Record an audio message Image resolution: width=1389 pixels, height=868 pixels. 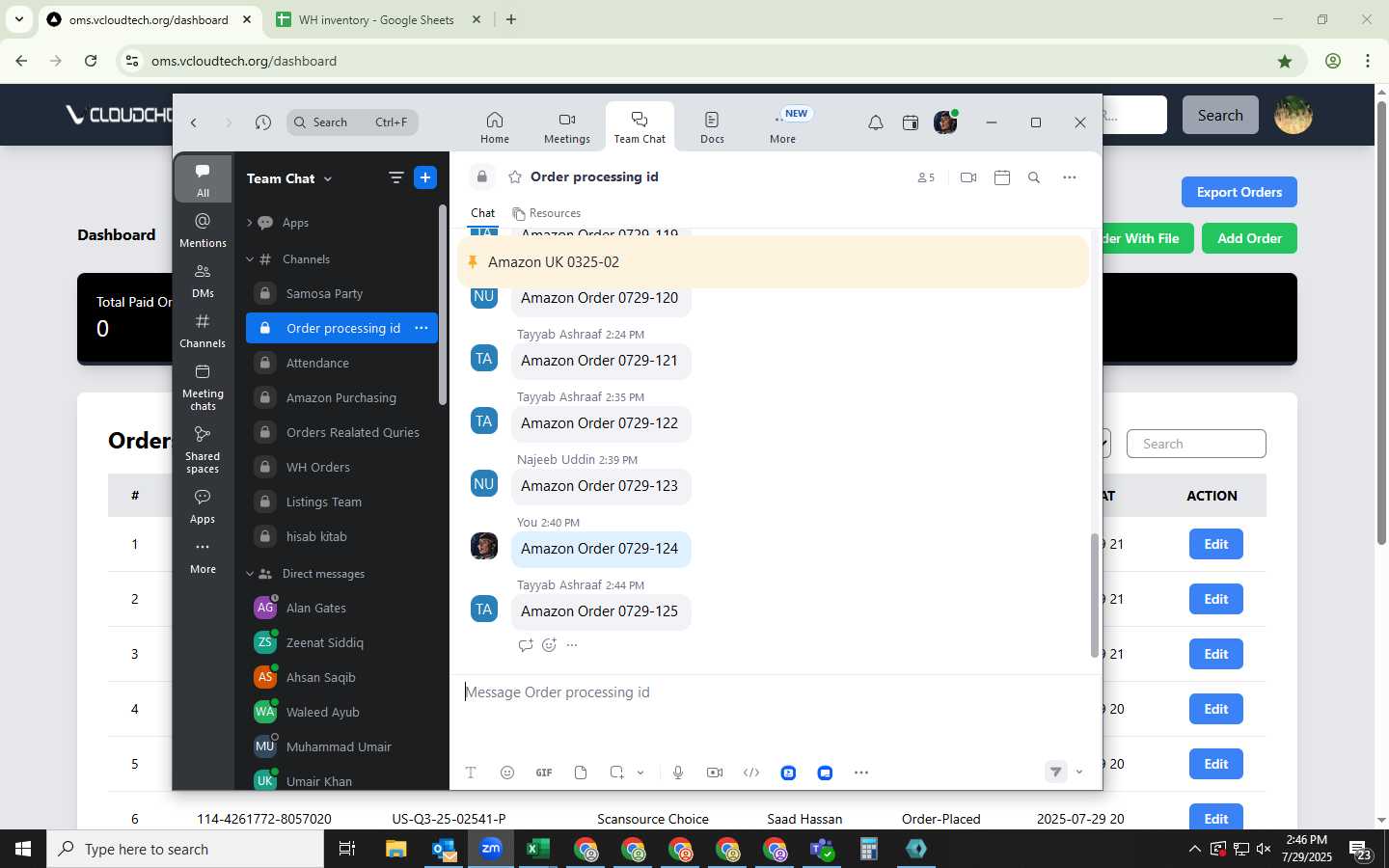pyautogui.click(x=678, y=773)
